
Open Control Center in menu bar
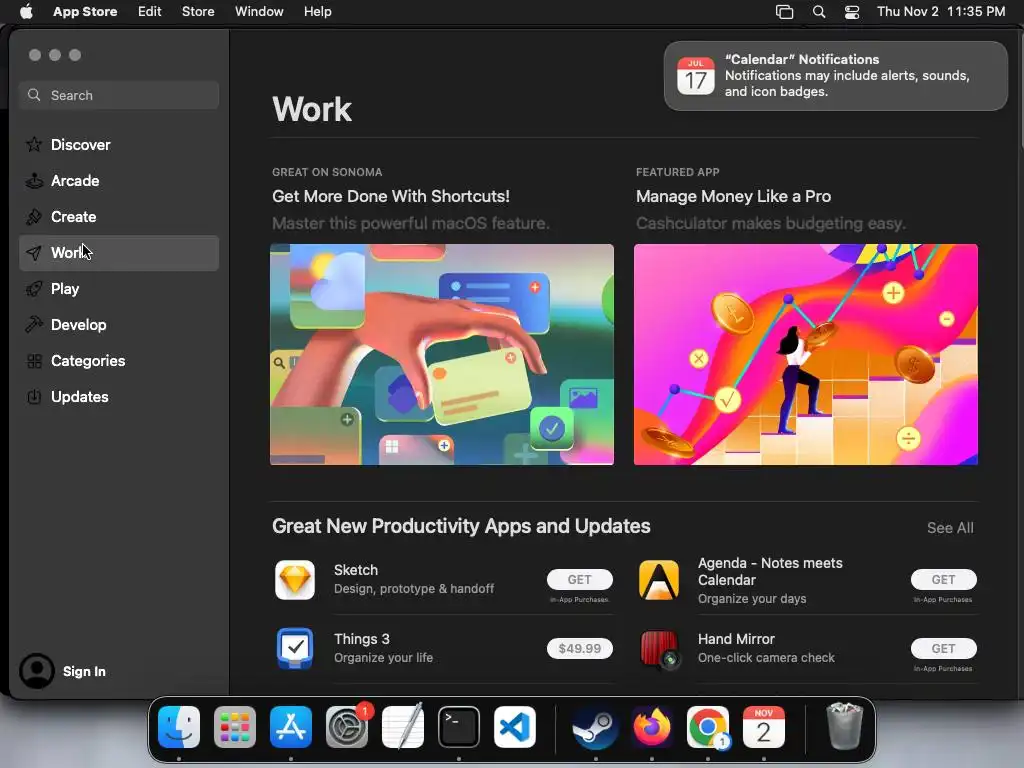[852, 12]
